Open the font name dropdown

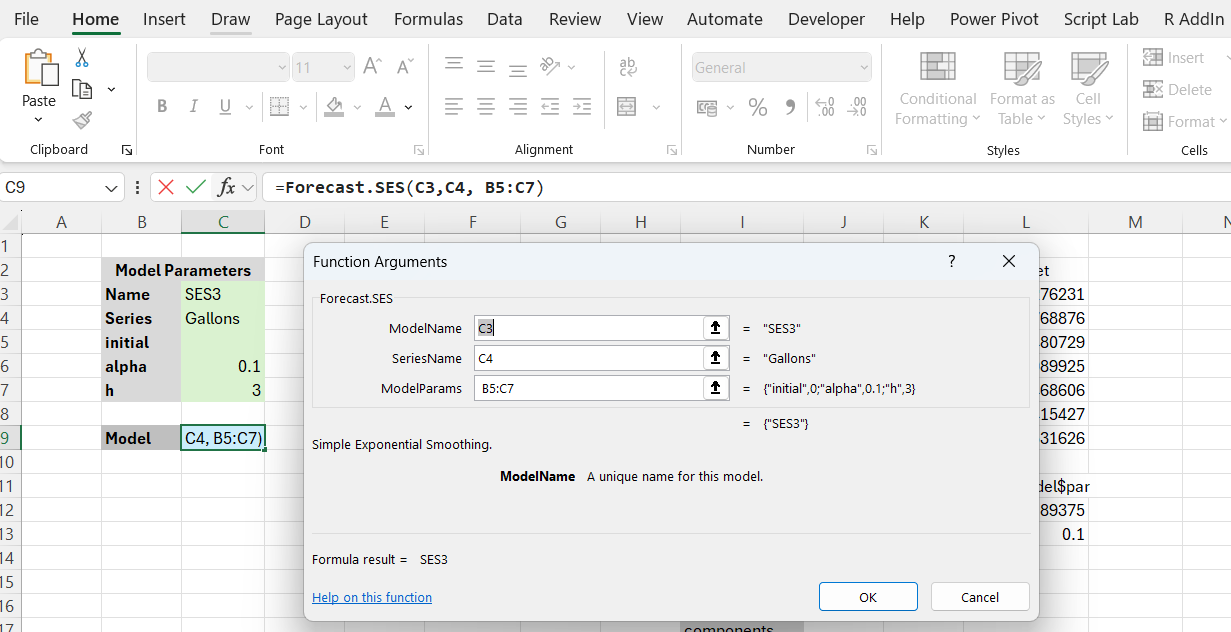(x=282, y=68)
